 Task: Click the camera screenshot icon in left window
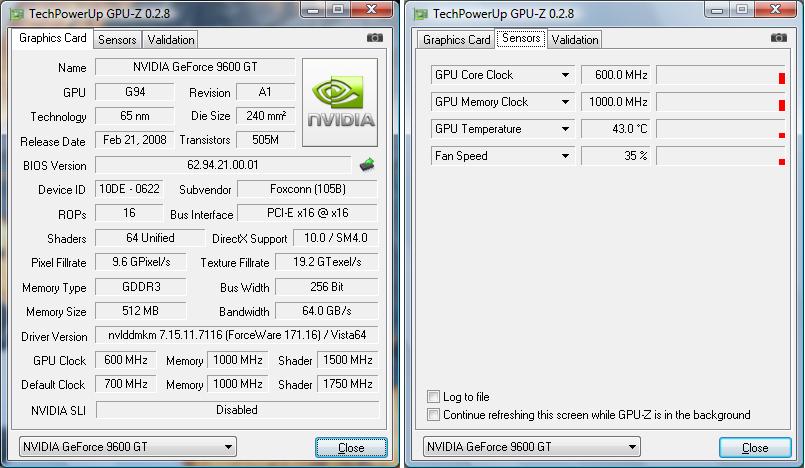point(375,37)
